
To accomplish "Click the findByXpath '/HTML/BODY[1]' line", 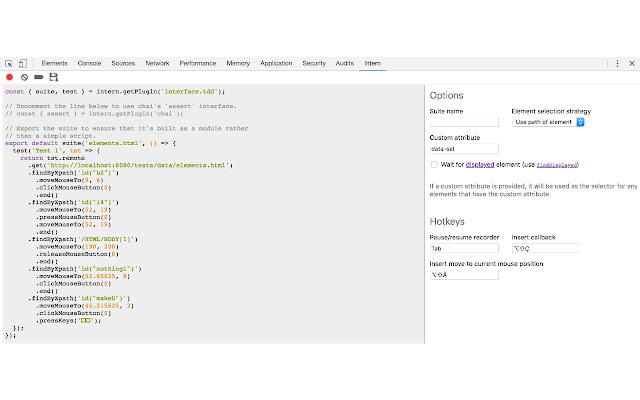I will coord(83,239).
